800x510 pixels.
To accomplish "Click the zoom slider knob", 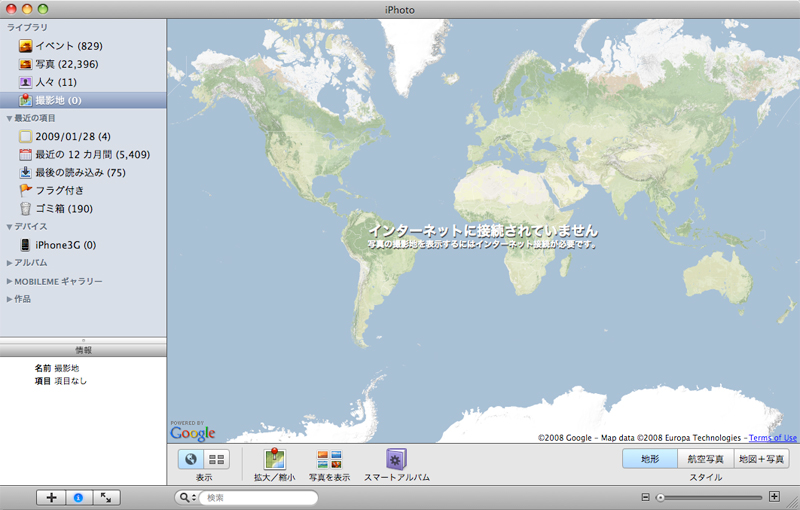I will point(660,497).
